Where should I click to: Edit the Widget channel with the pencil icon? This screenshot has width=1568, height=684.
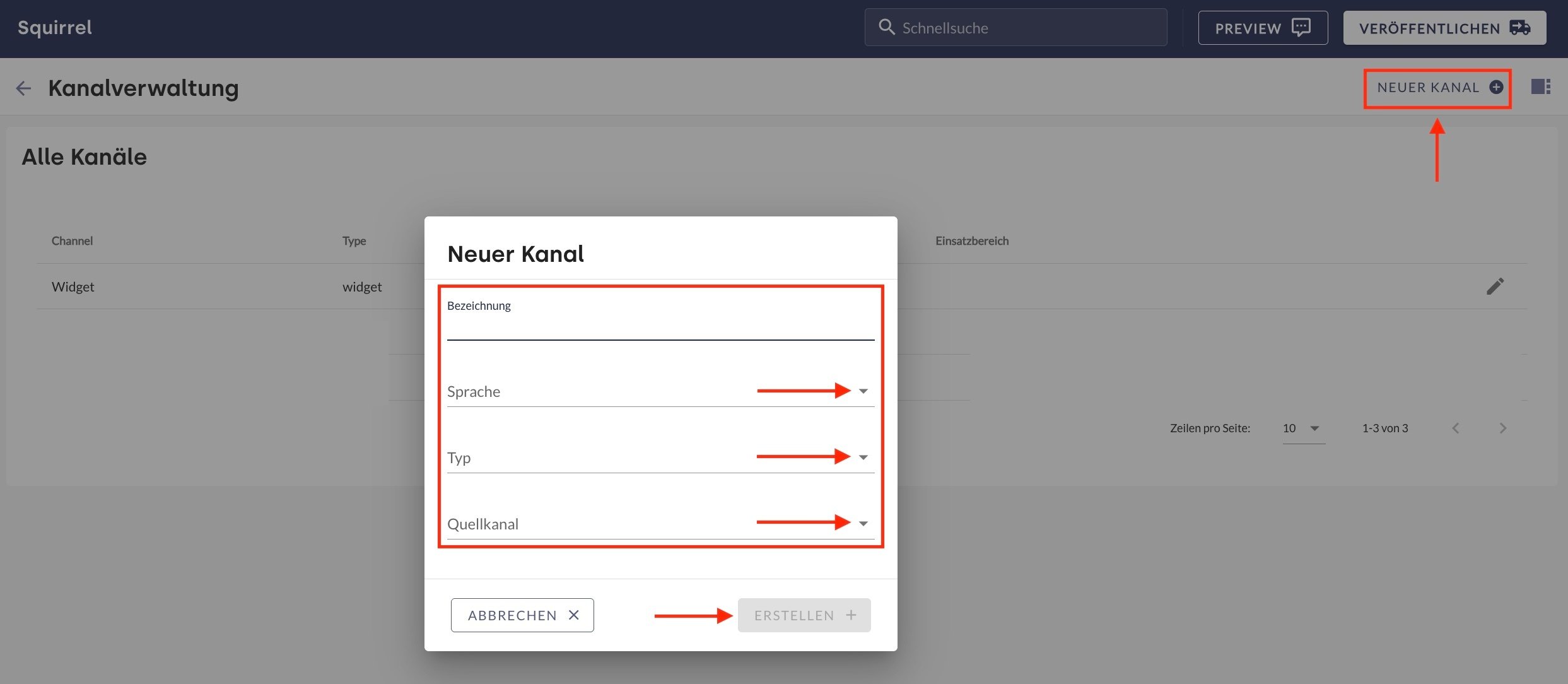pyautogui.click(x=1495, y=286)
